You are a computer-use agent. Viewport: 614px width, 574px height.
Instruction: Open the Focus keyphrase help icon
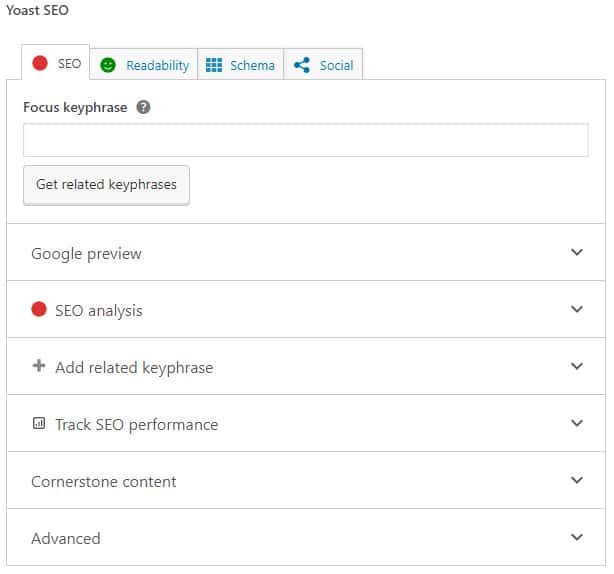coord(143,107)
